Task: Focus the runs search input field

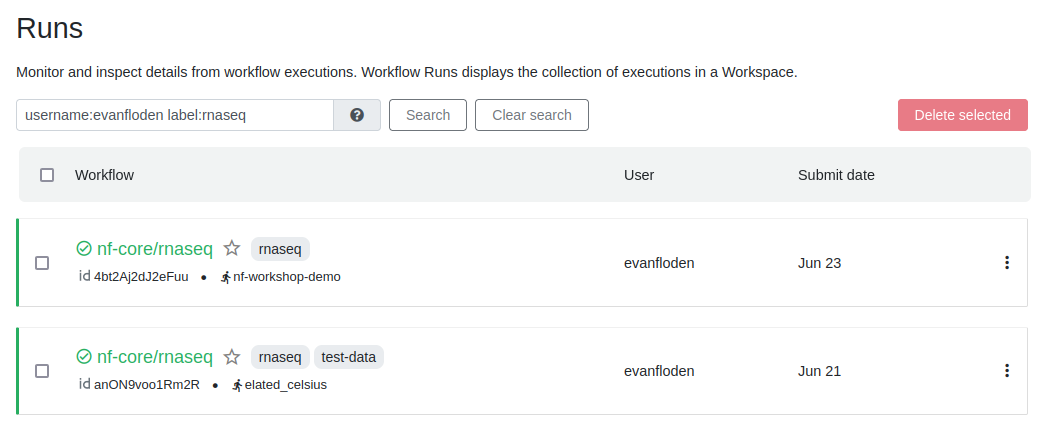Action: pyautogui.click(x=175, y=115)
